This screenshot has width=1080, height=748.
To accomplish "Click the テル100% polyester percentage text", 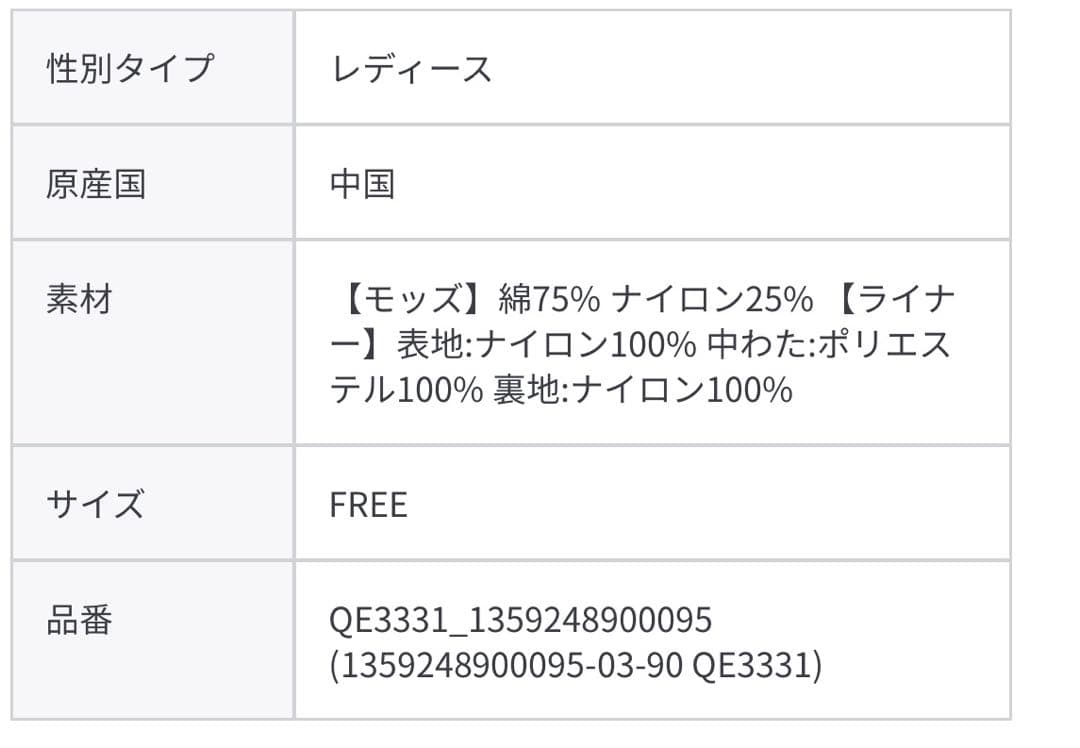I will 406,389.
